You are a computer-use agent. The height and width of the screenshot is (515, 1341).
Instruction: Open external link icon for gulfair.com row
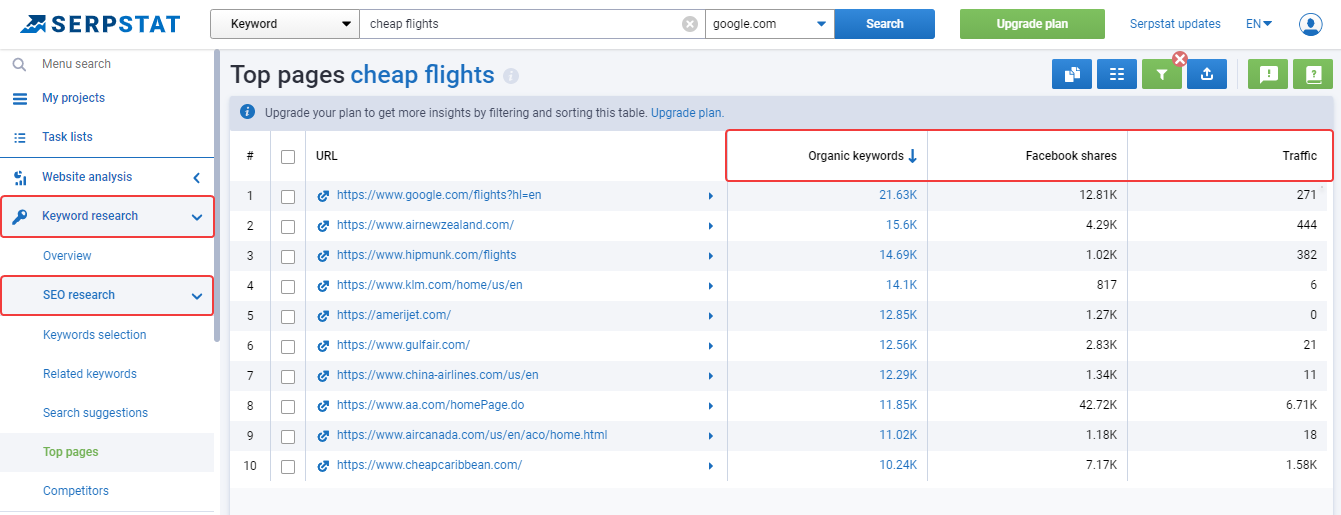click(x=323, y=346)
